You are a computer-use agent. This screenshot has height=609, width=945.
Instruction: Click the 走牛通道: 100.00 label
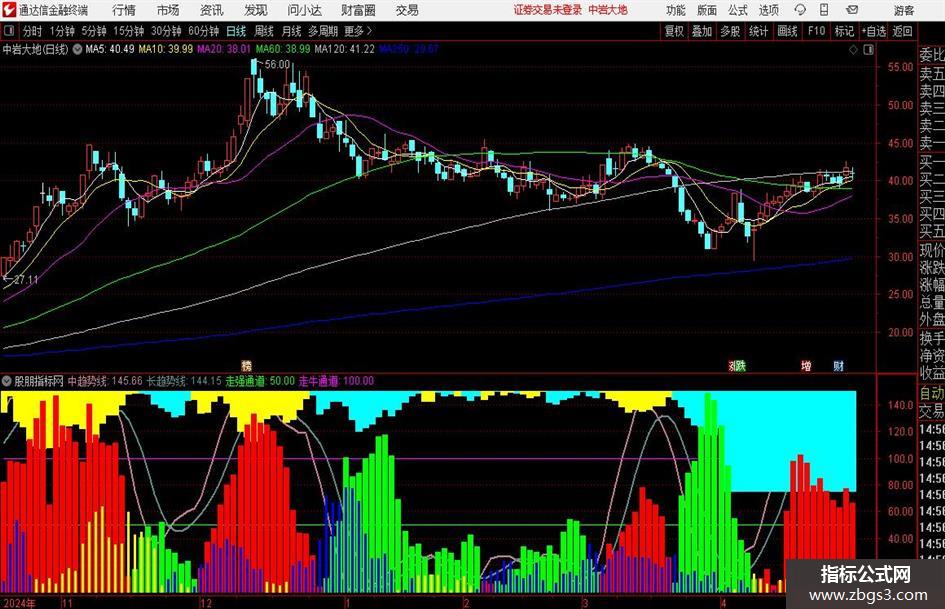pos(336,381)
